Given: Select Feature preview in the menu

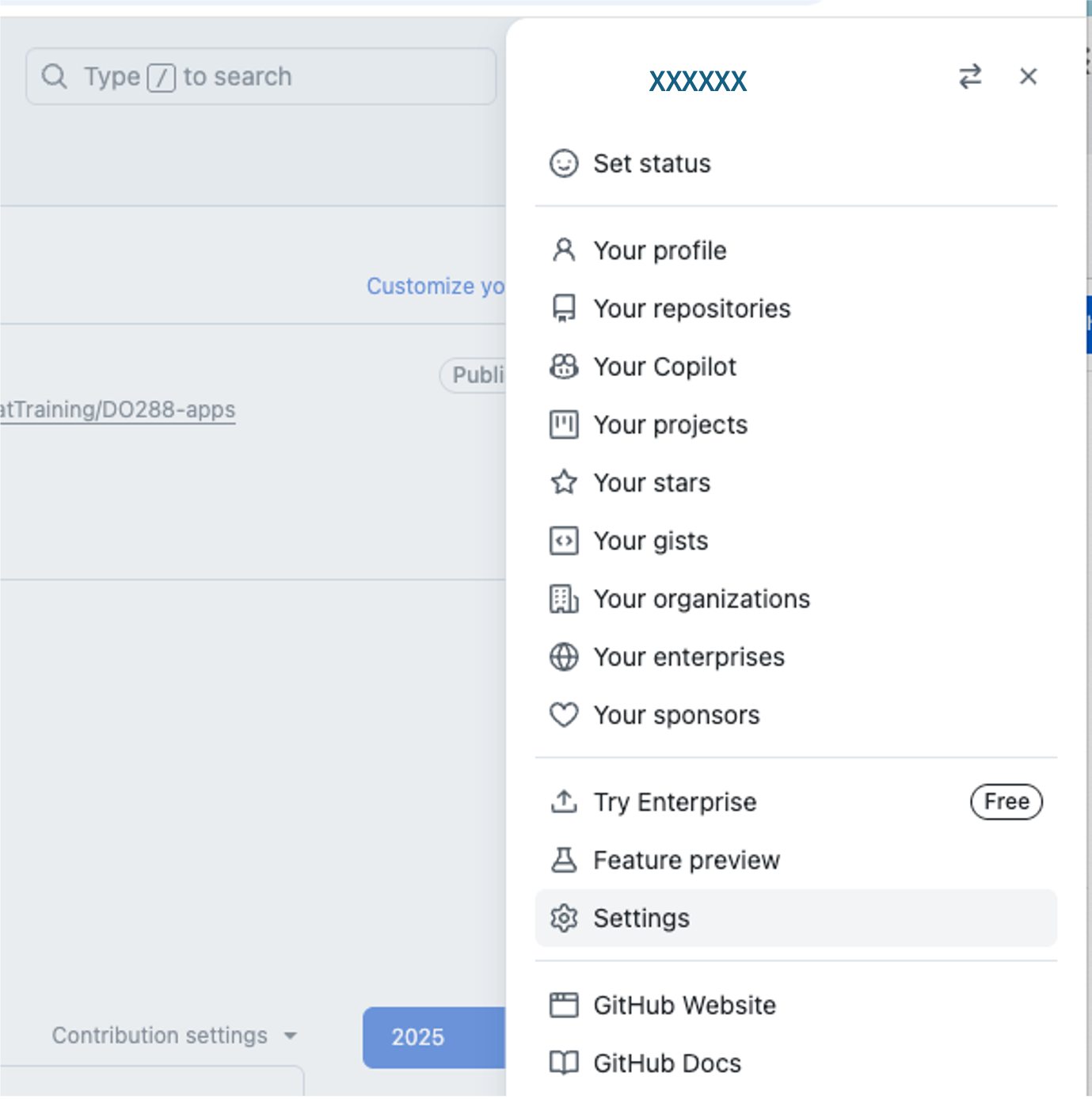Looking at the screenshot, I should tap(687, 860).
